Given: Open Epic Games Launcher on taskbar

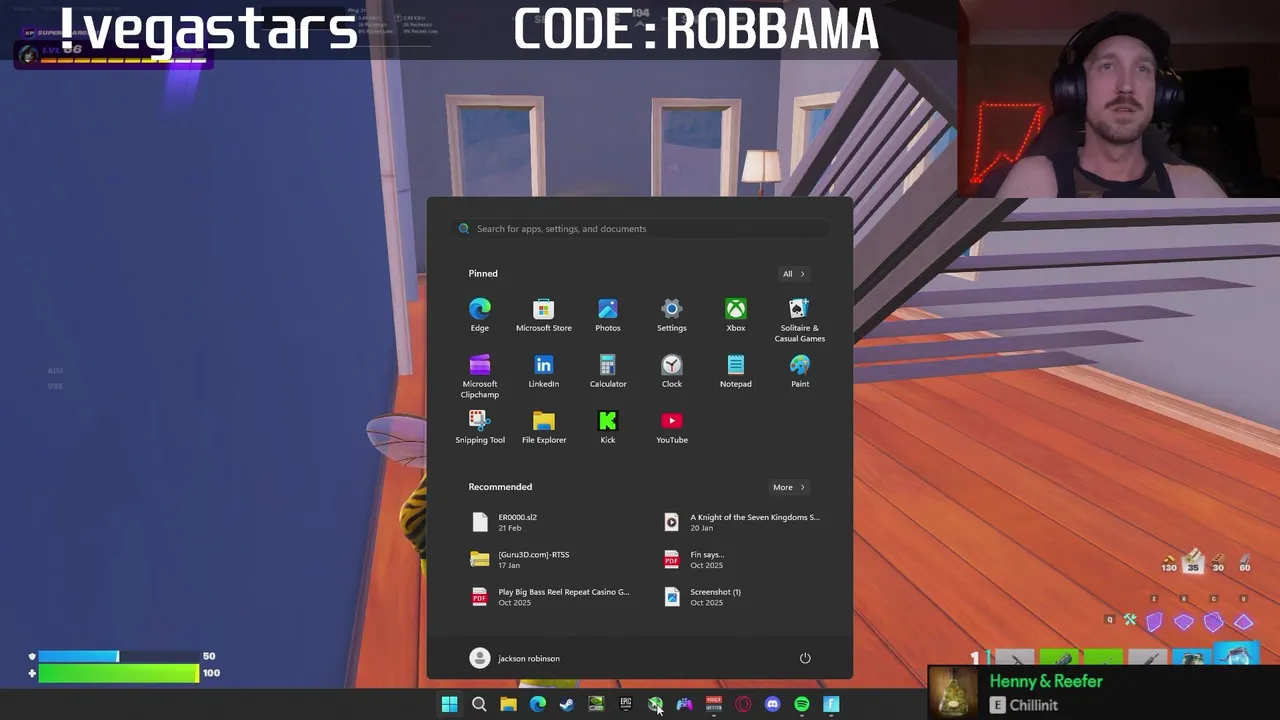Looking at the screenshot, I should click(x=626, y=704).
